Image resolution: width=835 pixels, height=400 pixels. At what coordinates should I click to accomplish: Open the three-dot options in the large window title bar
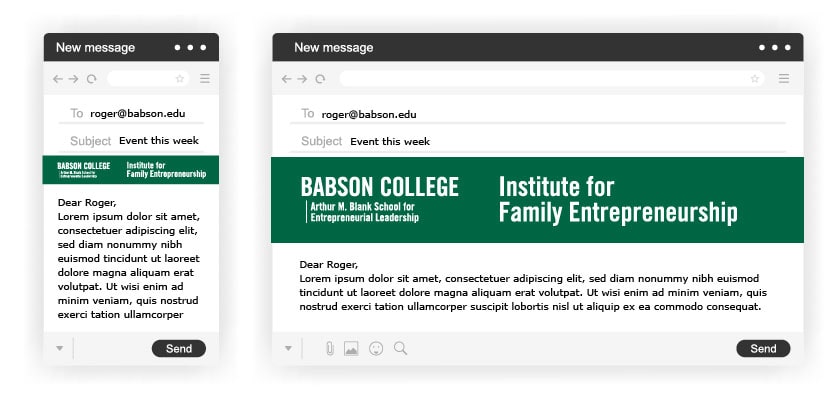(x=774, y=47)
